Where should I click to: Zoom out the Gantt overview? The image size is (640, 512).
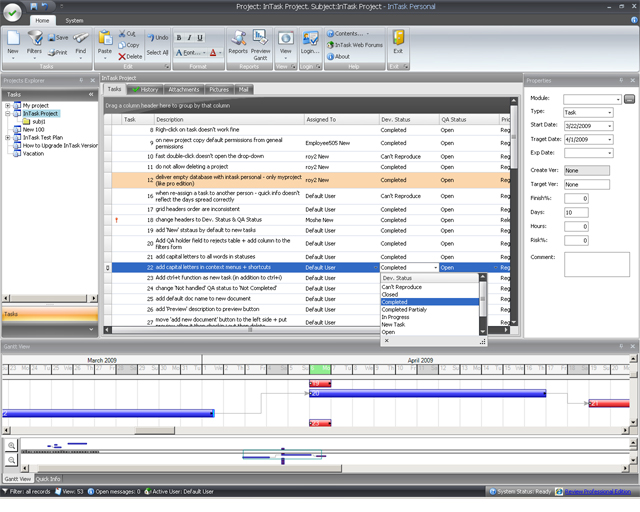click(x=11, y=460)
